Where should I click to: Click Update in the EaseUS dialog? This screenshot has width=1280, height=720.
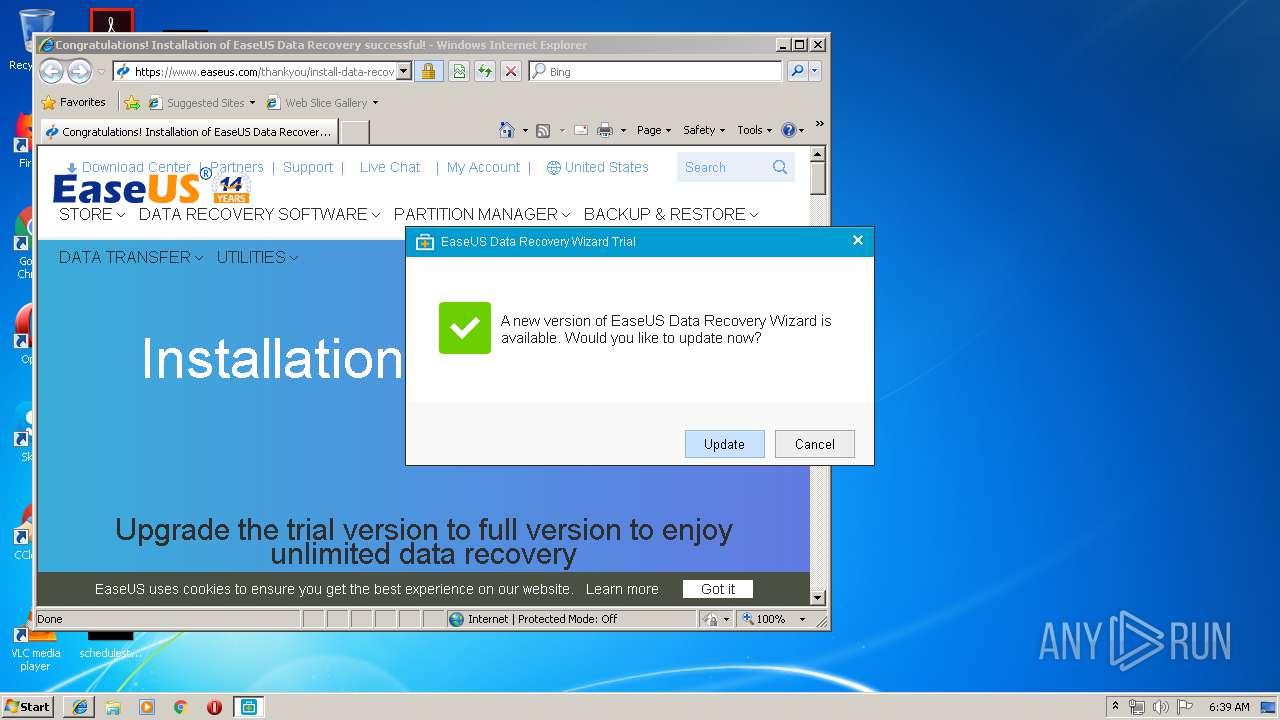point(724,444)
